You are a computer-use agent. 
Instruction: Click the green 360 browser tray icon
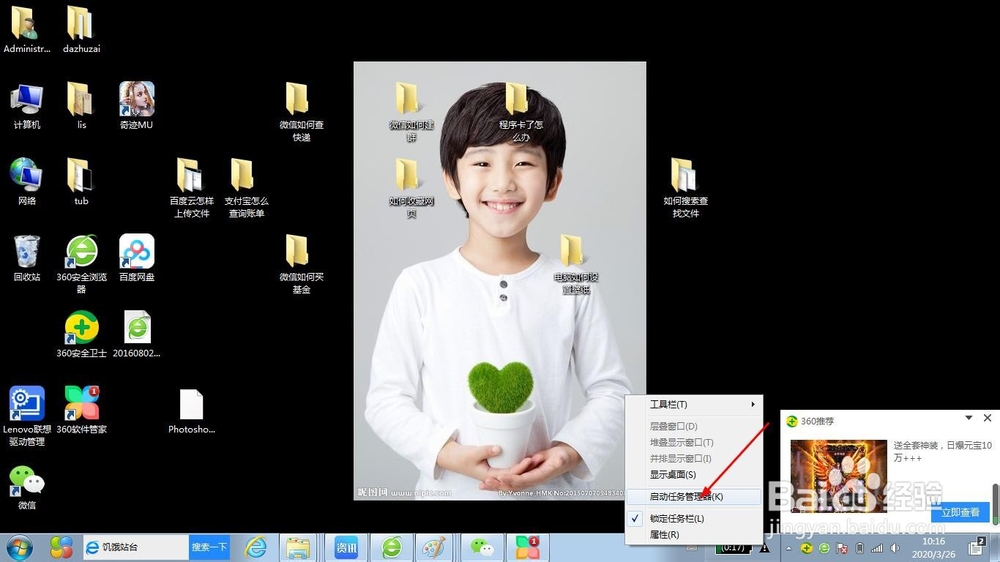824,548
